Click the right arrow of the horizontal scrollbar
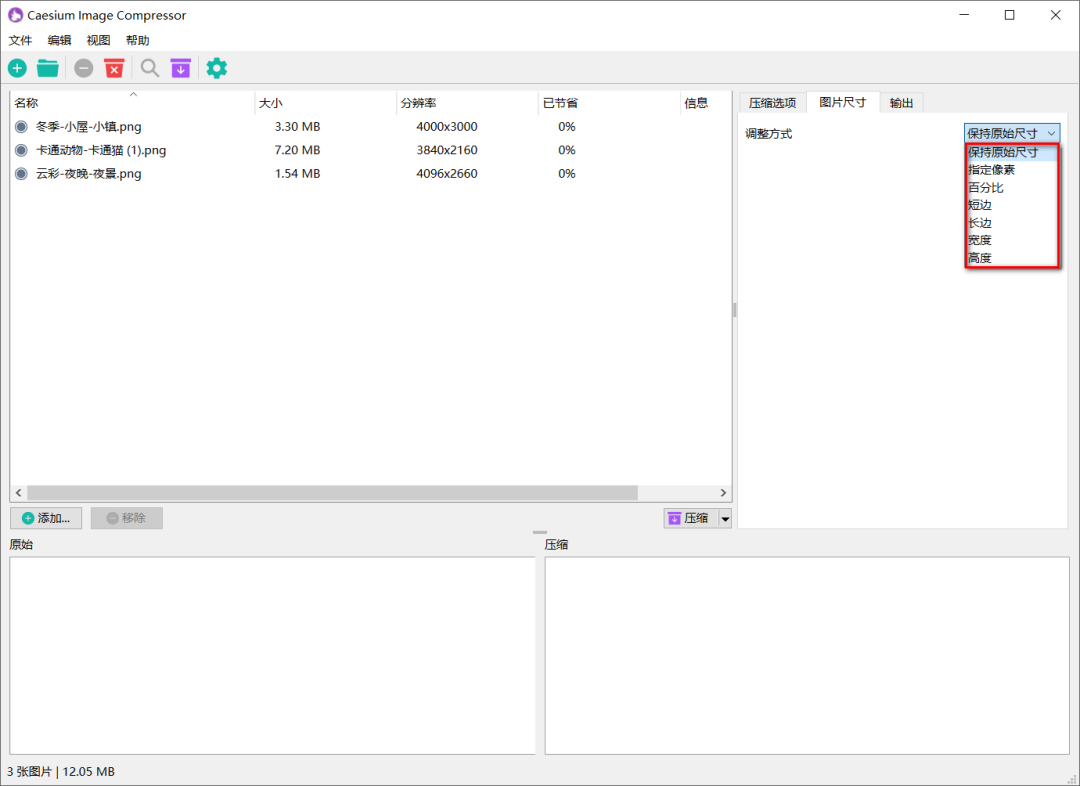The image size is (1080, 786). pos(723,493)
